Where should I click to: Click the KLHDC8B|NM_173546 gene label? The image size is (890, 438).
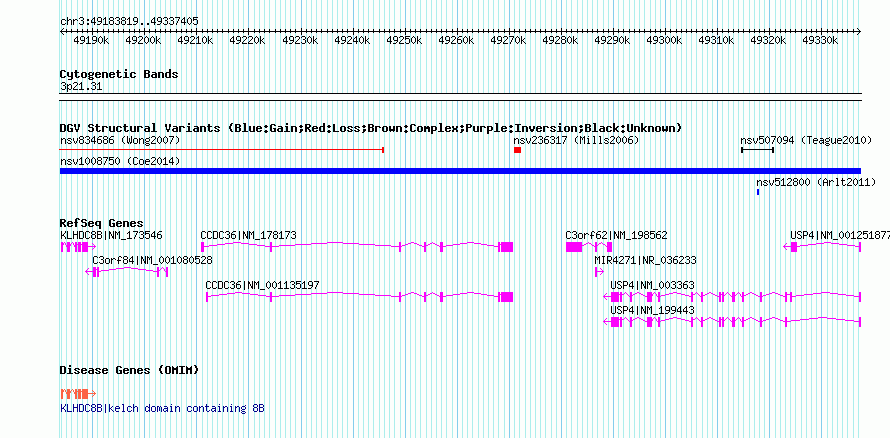click(x=111, y=235)
